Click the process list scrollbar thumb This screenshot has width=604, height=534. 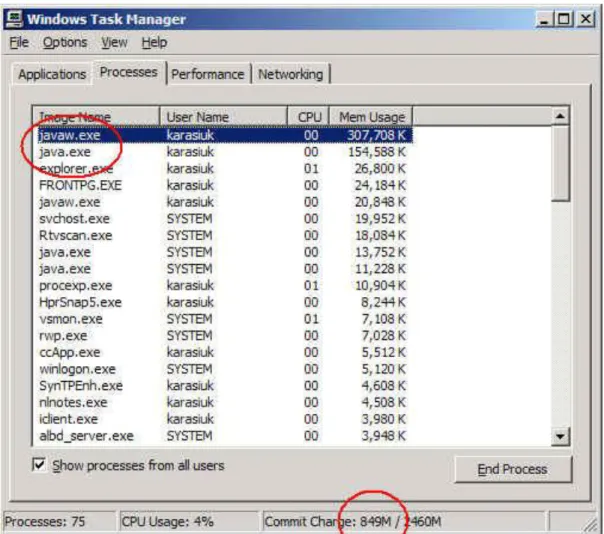point(560,163)
